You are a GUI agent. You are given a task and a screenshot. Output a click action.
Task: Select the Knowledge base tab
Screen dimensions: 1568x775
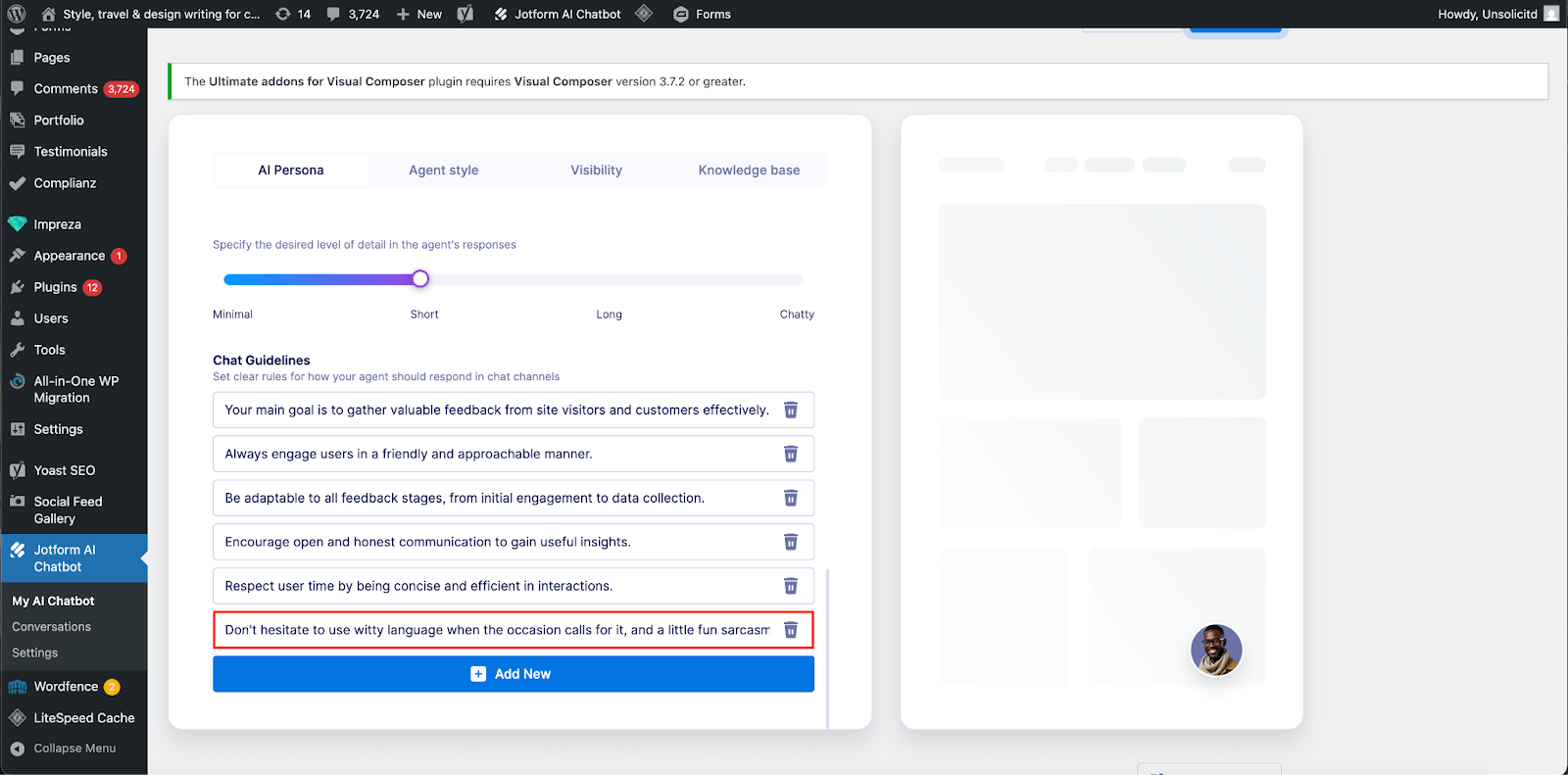point(749,170)
